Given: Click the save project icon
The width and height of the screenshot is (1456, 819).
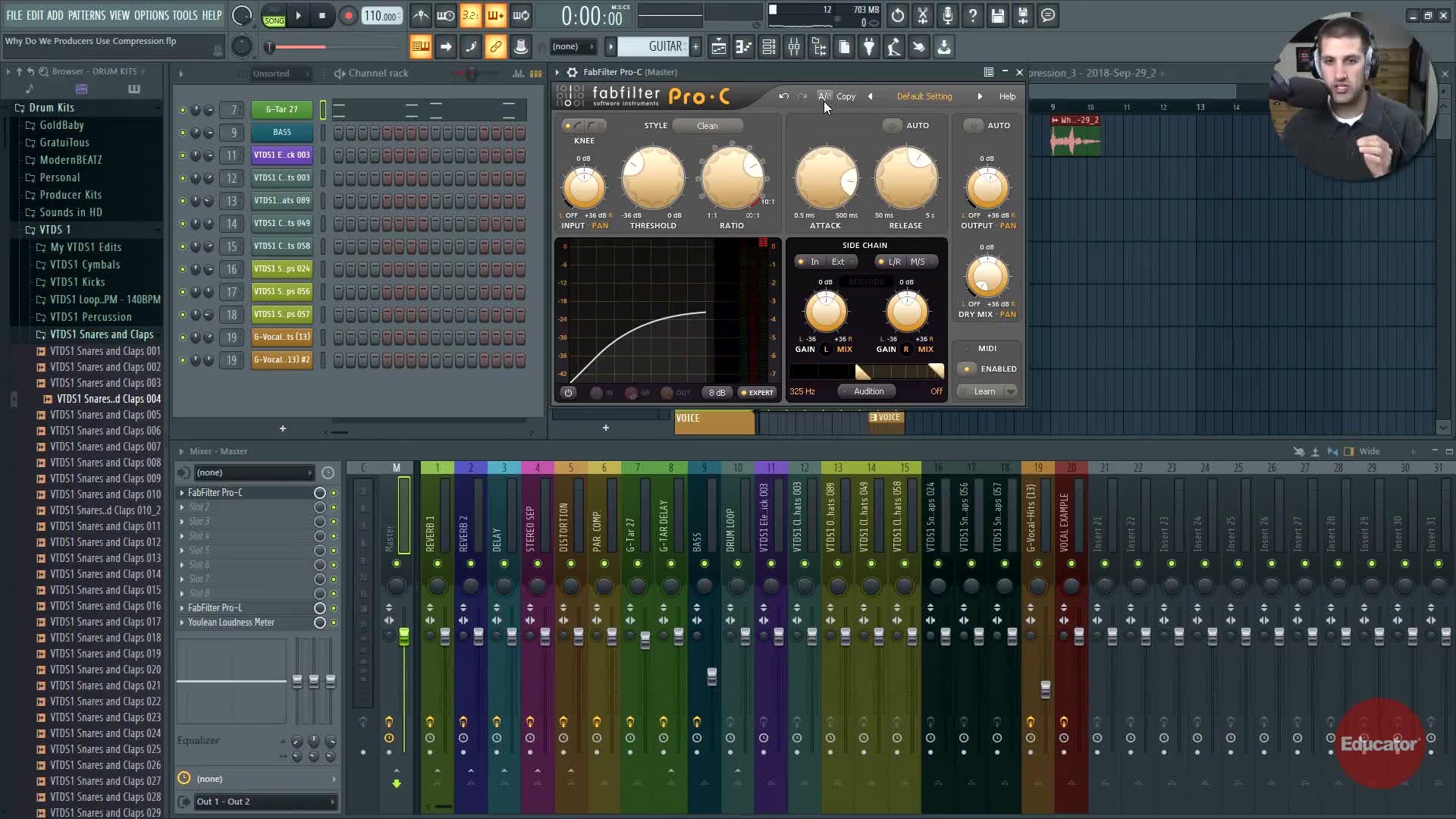Looking at the screenshot, I should (x=997, y=15).
